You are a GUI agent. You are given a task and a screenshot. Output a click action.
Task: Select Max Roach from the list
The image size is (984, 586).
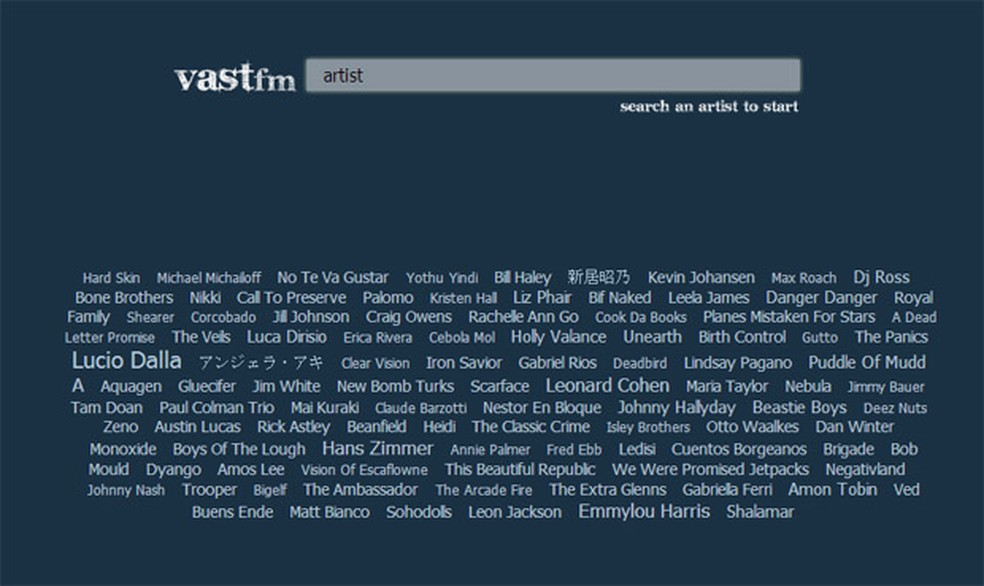coord(804,278)
